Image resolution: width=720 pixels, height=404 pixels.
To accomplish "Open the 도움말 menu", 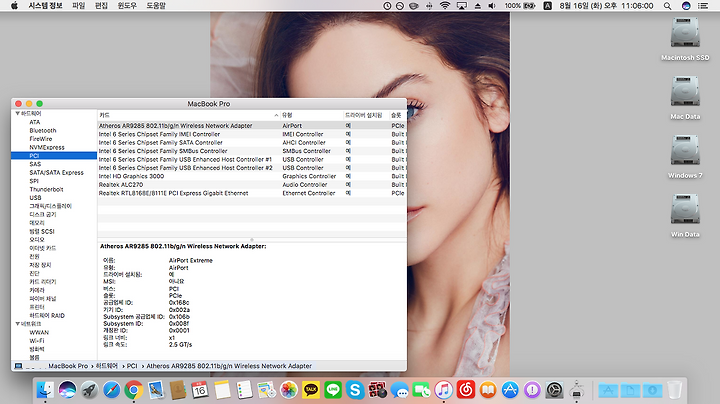I will (x=156, y=6).
